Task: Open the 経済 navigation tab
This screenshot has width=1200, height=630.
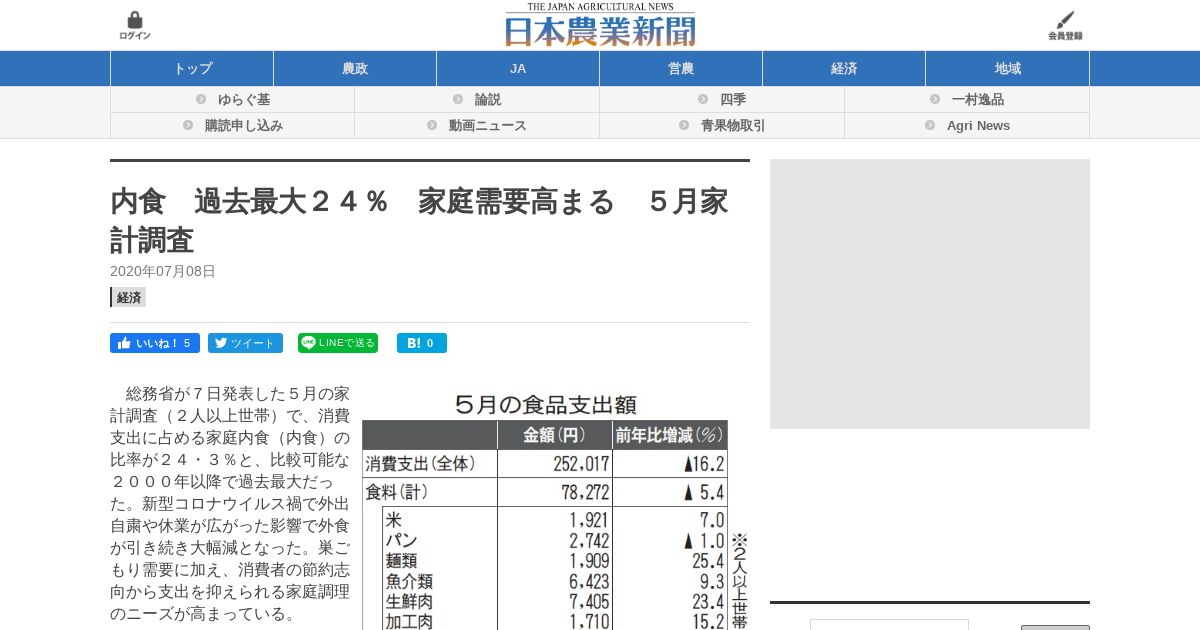Action: coord(844,68)
